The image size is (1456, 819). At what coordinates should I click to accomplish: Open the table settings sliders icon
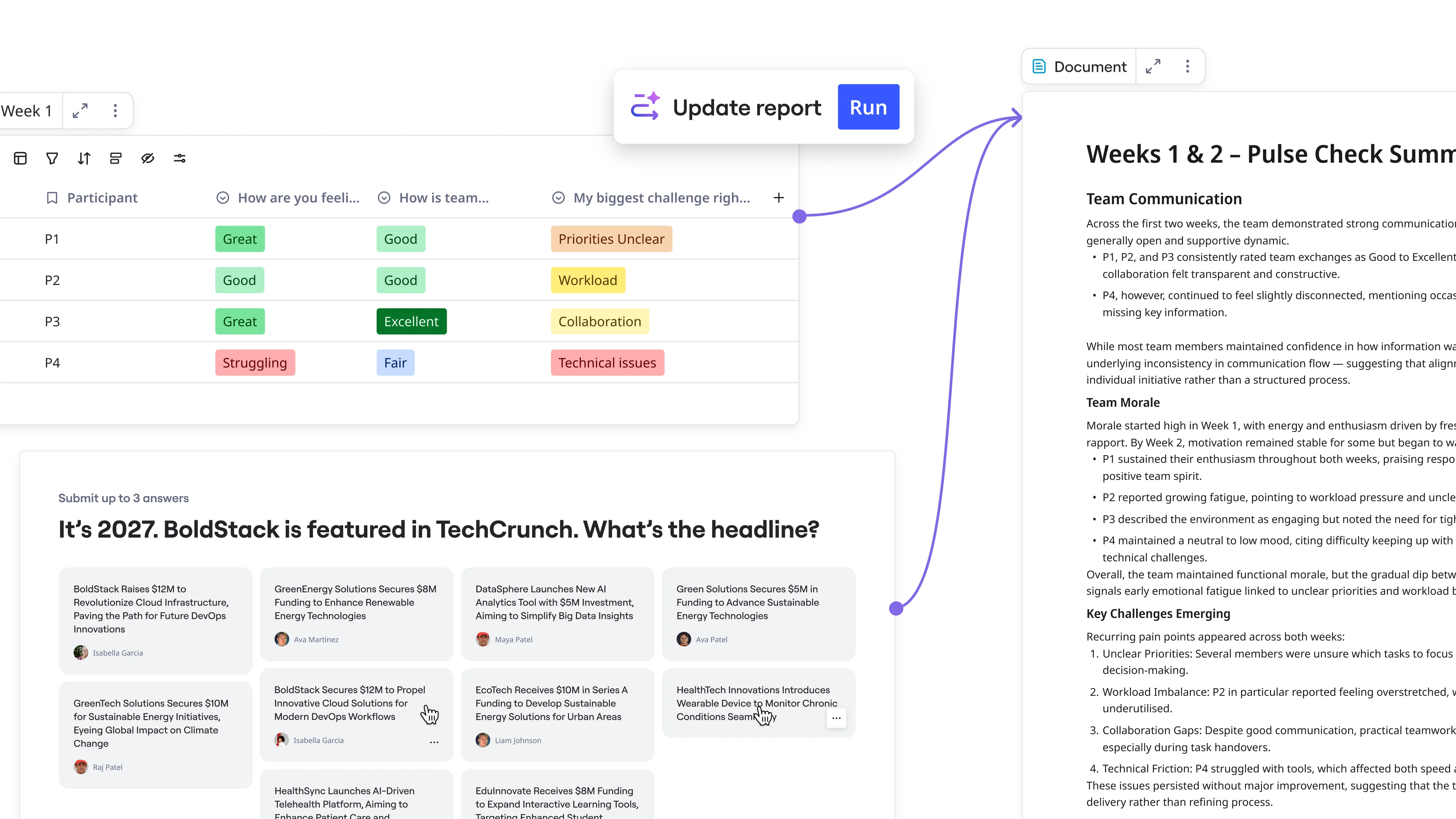[180, 158]
